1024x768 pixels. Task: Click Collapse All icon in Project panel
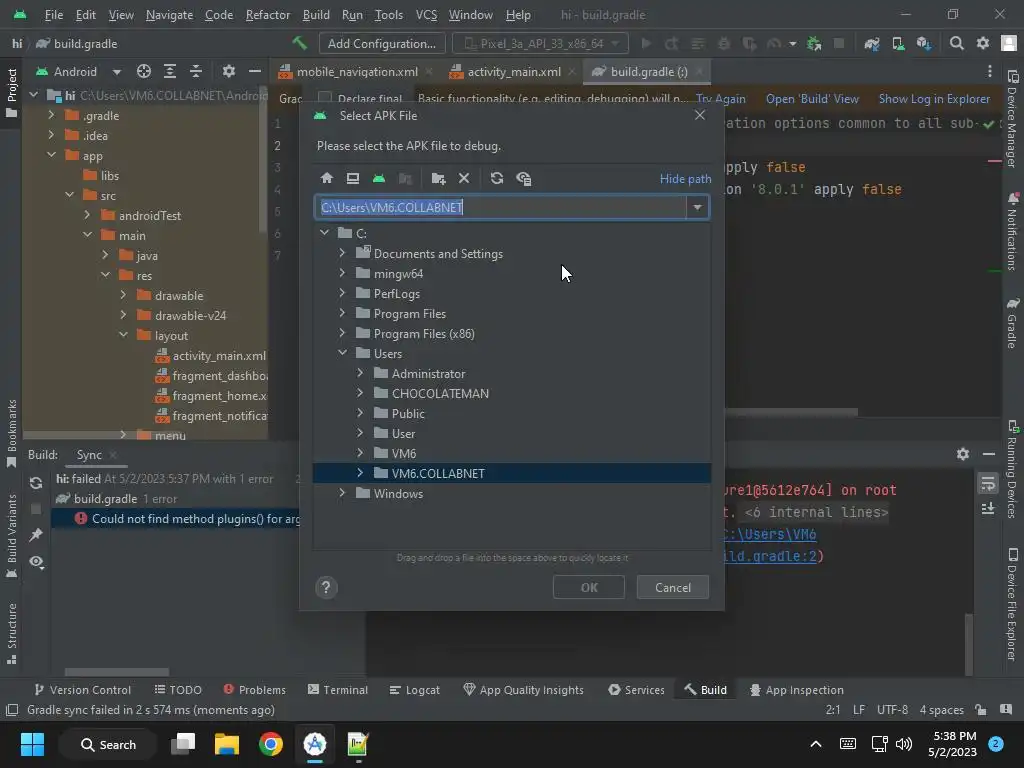coord(196,71)
